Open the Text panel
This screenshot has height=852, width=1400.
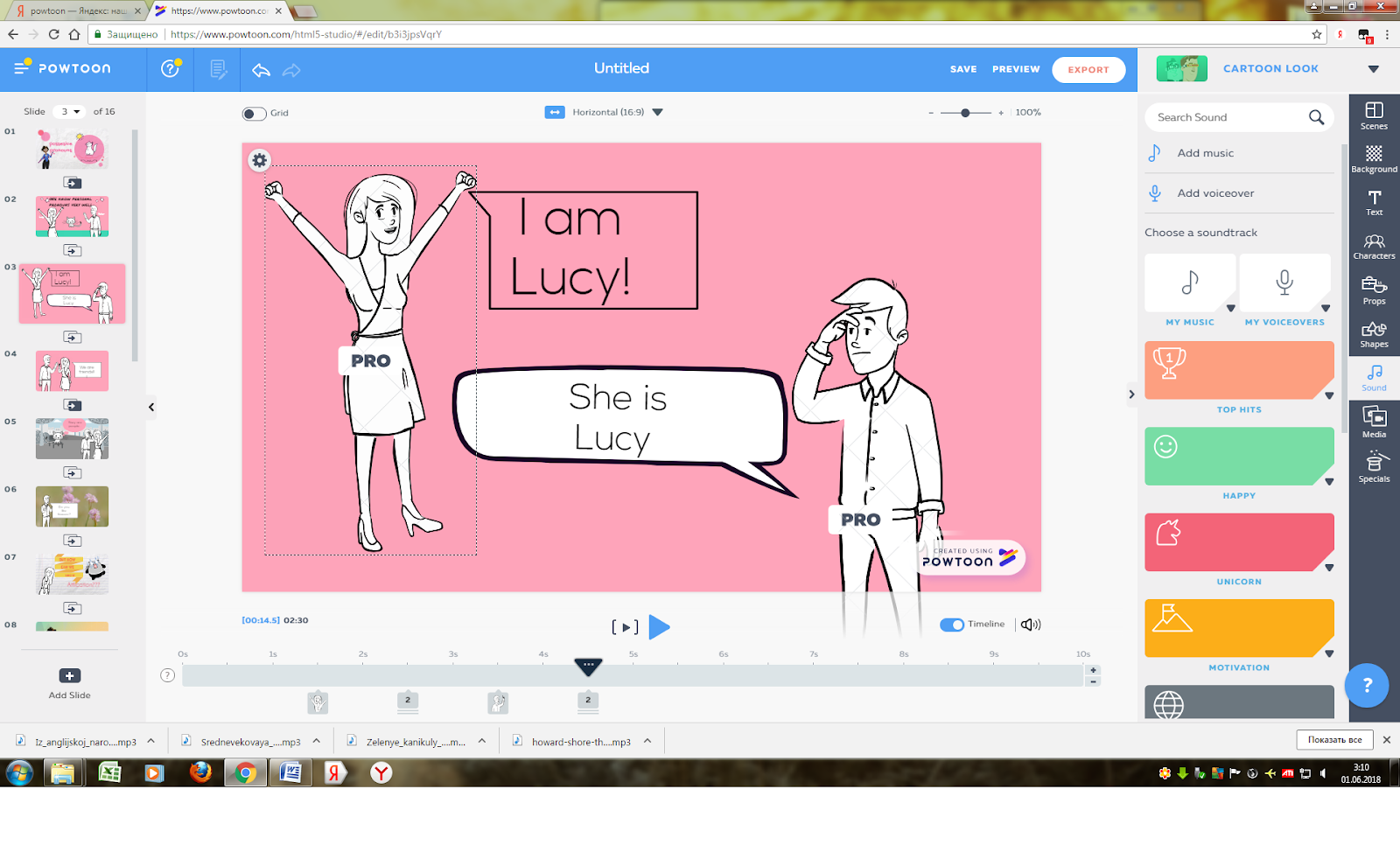pyautogui.click(x=1374, y=202)
